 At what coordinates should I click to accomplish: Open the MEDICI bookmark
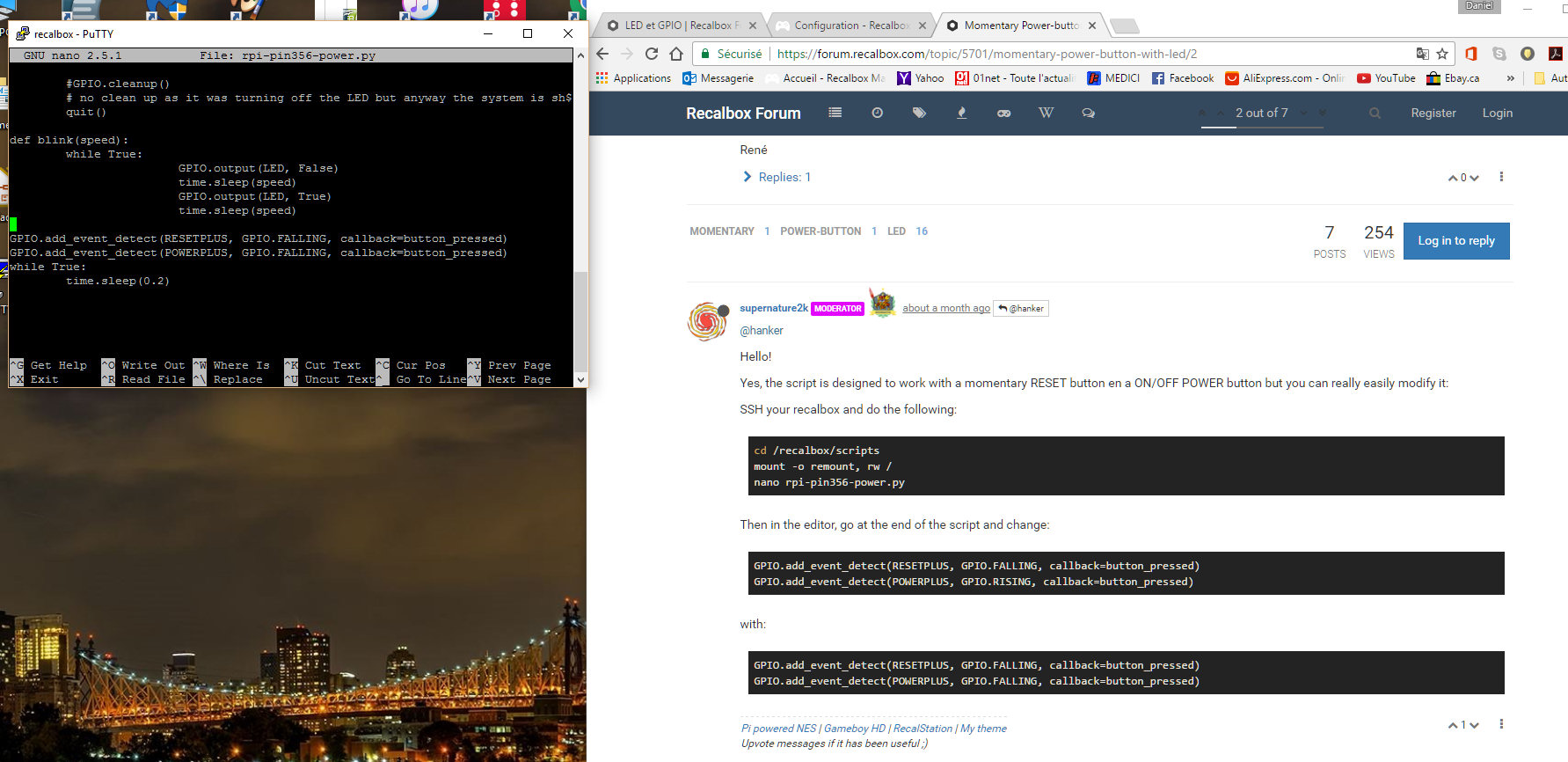click(x=1113, y=78)
